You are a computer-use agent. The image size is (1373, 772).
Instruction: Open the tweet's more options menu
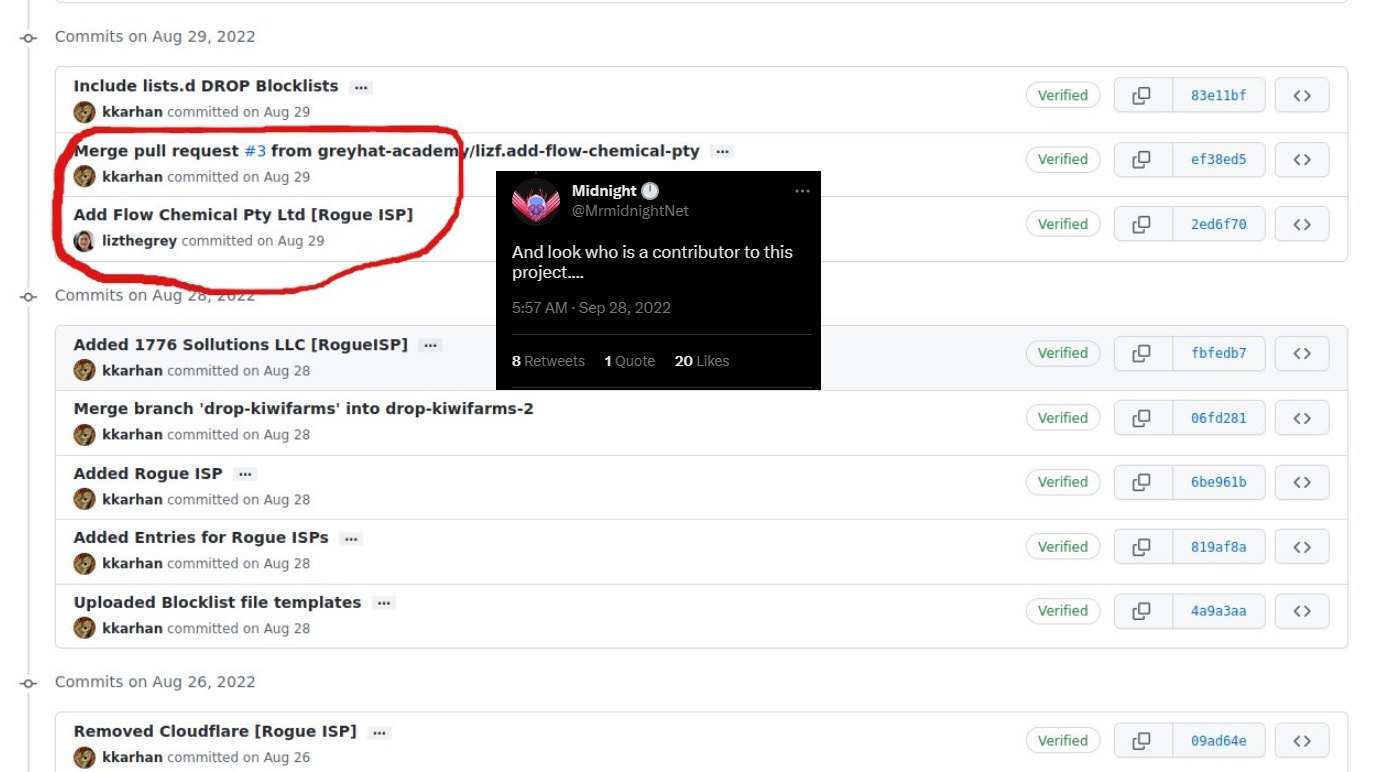[803, 190]
